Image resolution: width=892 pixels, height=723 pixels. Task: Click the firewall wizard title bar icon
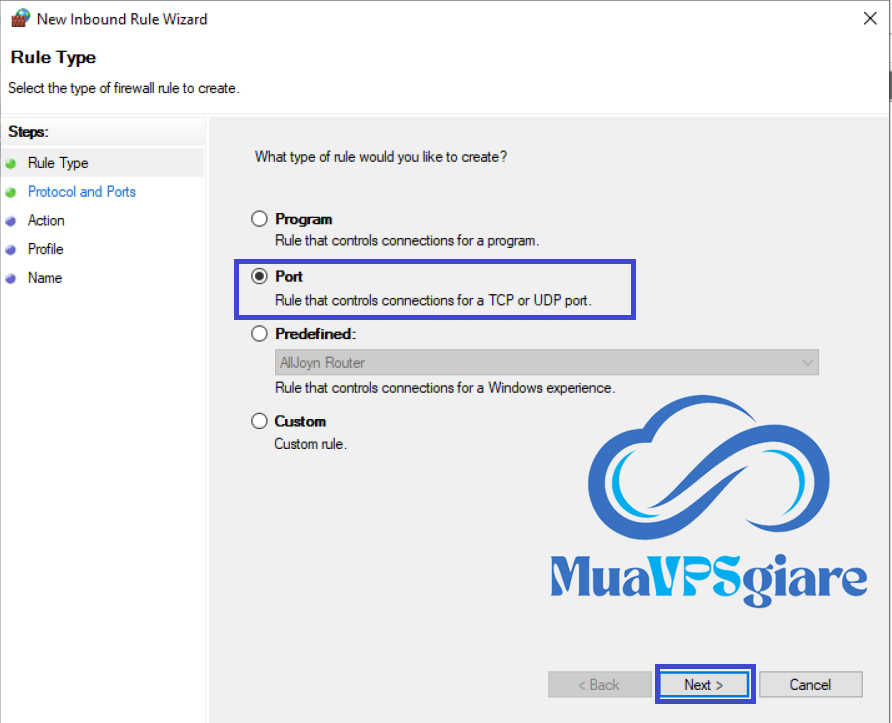tap(20, 18)
